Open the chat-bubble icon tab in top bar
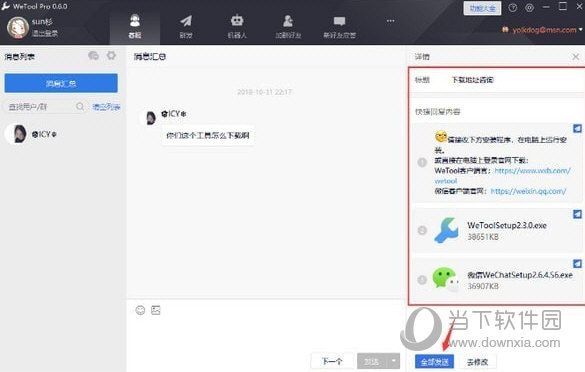 coord(339,26)
